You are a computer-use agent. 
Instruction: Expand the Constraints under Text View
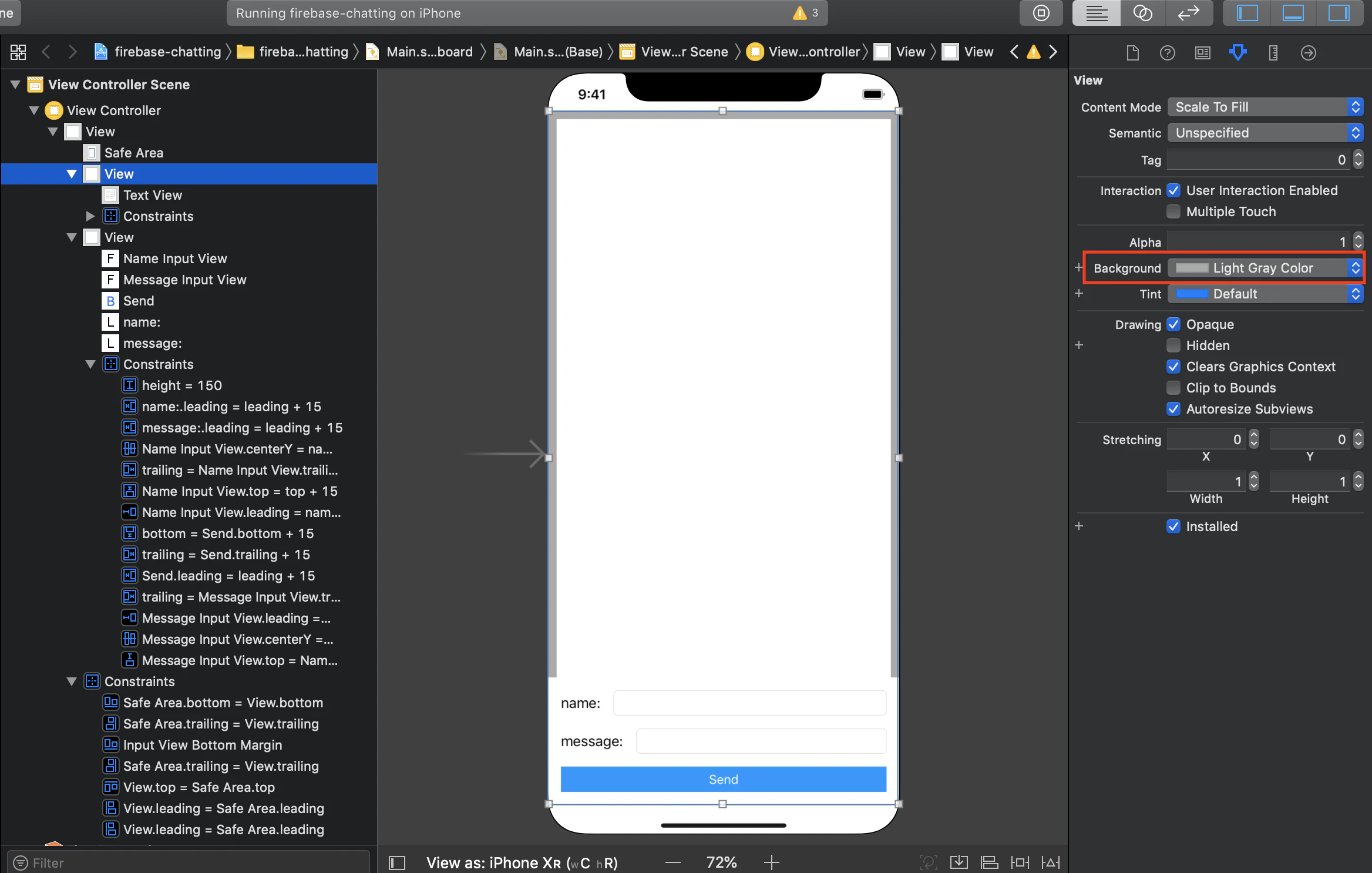pos(90,216)
